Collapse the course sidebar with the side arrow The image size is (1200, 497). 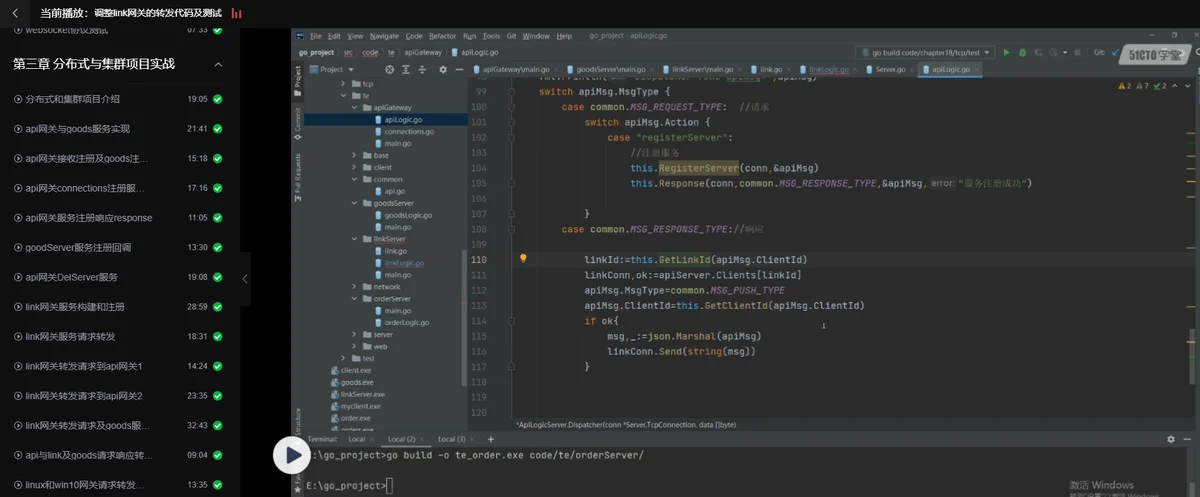(245, 278)
